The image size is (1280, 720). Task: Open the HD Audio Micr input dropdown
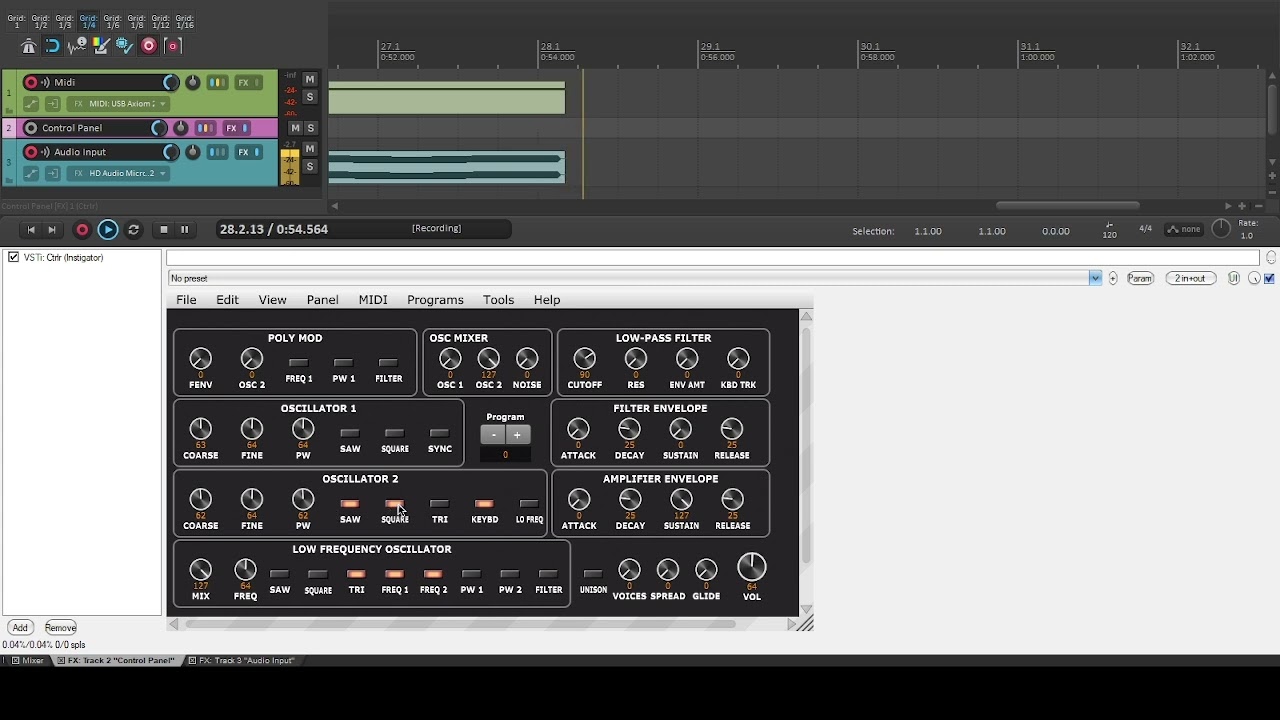(x=120, y=174)
